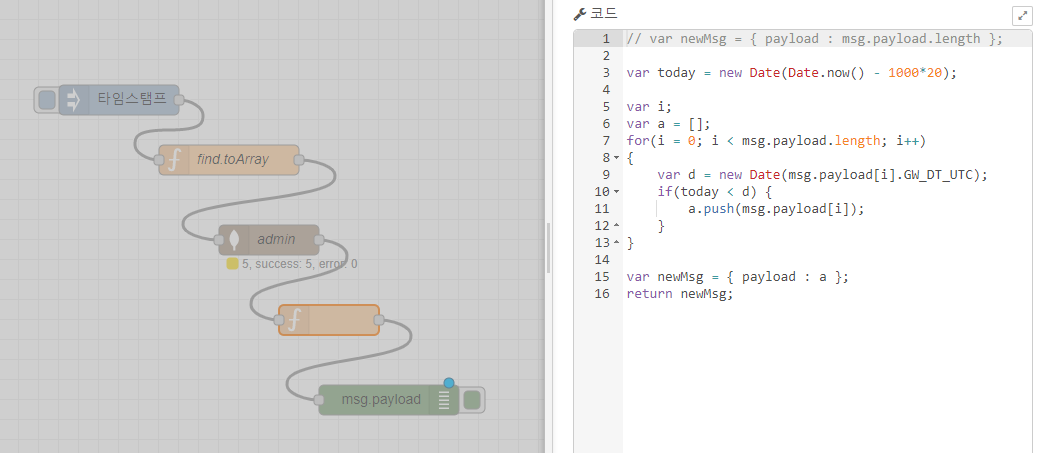Click the 'a.push(msg.payload[i]);' code line
Image resolution: width=1051 pixels, height=453 pixels.
[776, 209]
